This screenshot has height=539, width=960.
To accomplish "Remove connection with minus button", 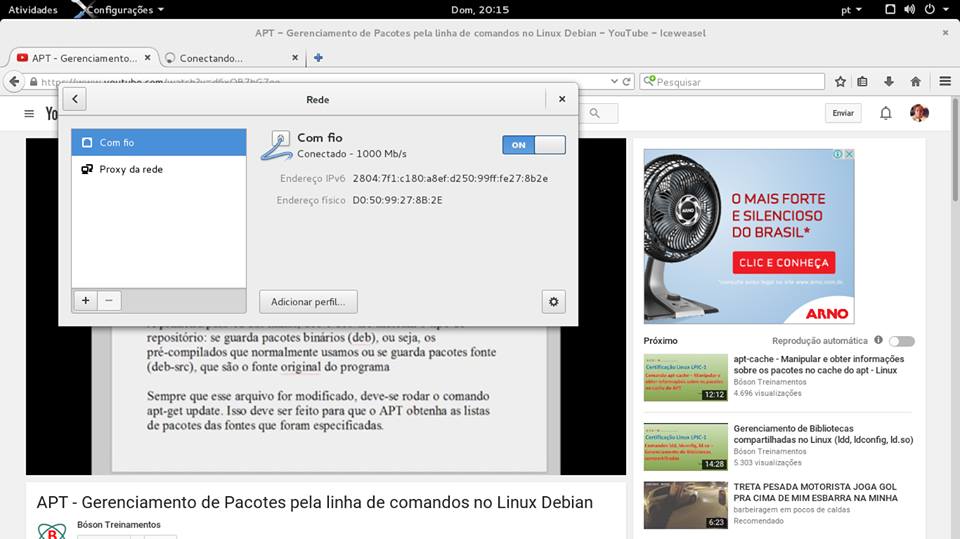I will 109,301.
